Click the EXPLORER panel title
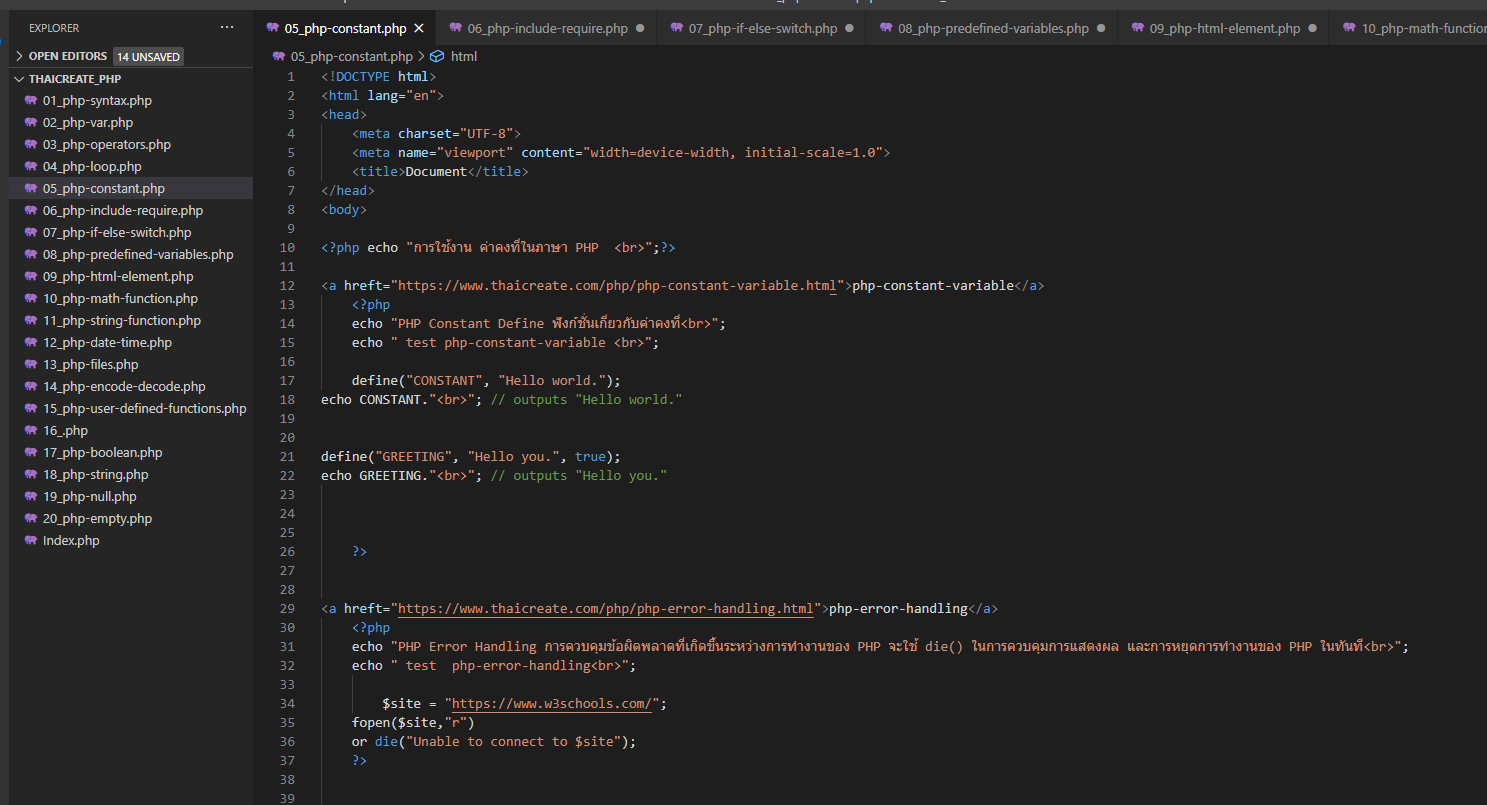Screen dimensions: 1487x805 tap(54, 28)
